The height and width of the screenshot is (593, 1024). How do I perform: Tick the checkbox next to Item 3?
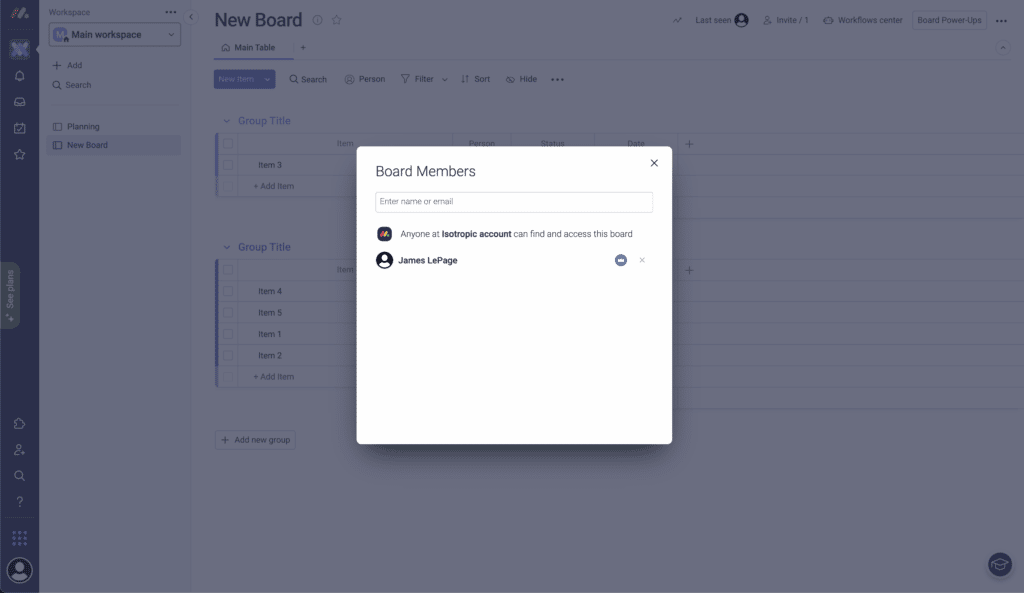point(228,165)
